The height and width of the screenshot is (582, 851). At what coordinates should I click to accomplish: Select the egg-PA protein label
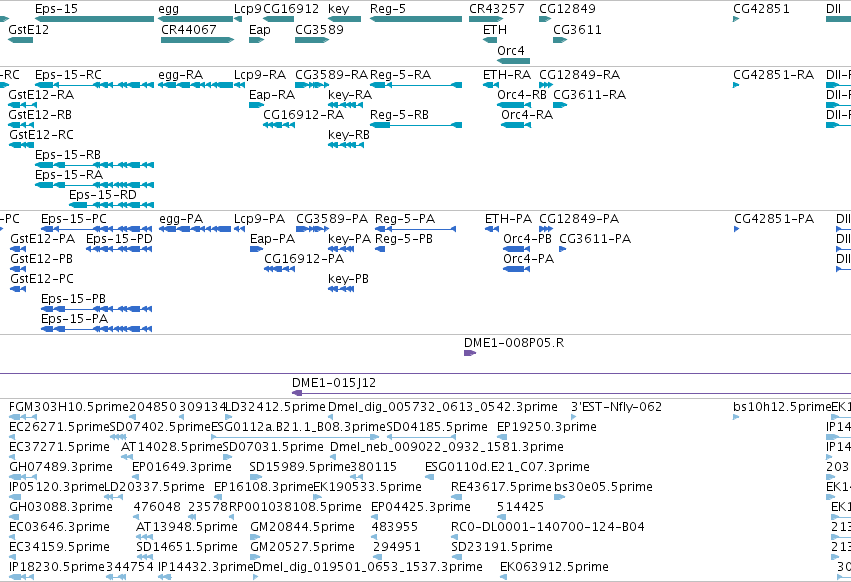point(181,219)
